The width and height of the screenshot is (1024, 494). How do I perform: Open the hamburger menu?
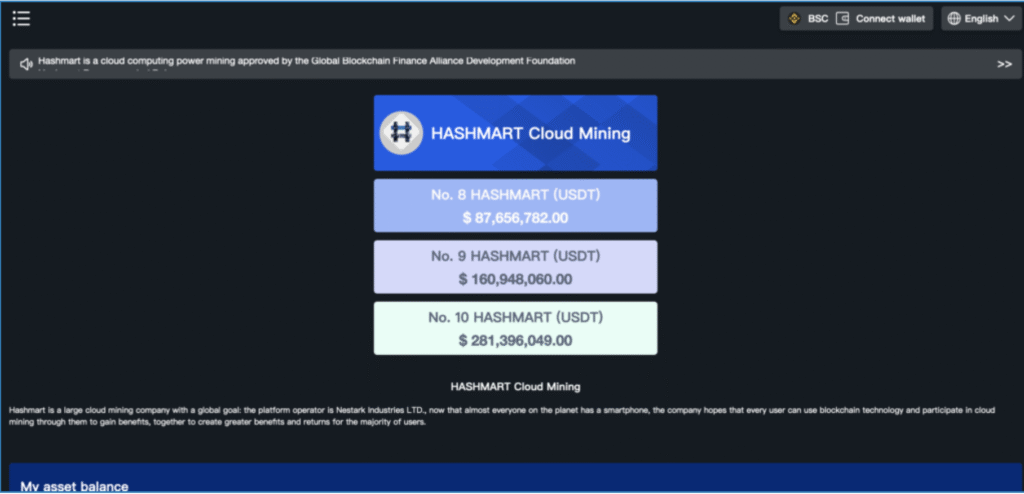click(x=21, y=18)
